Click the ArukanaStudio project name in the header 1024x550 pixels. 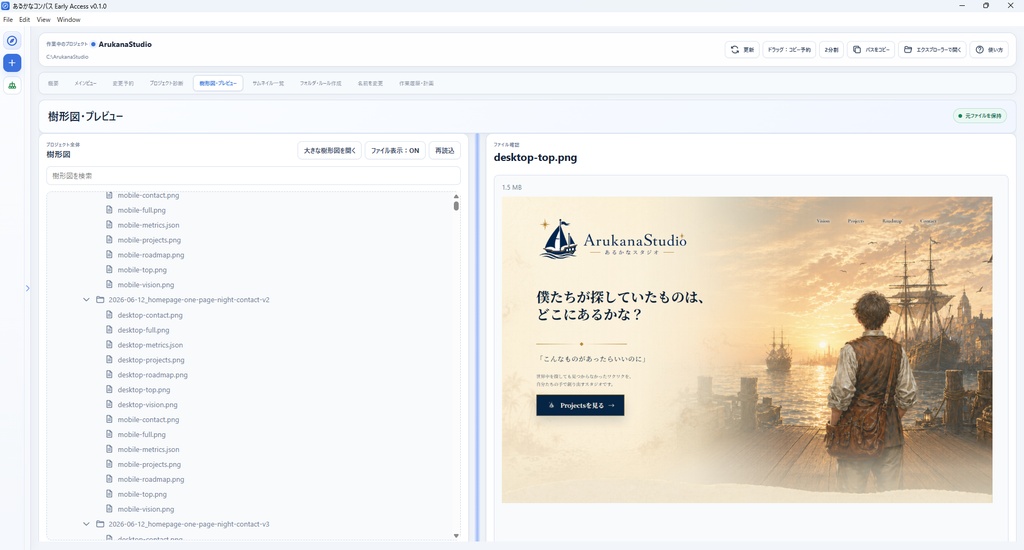coord(125,44)
